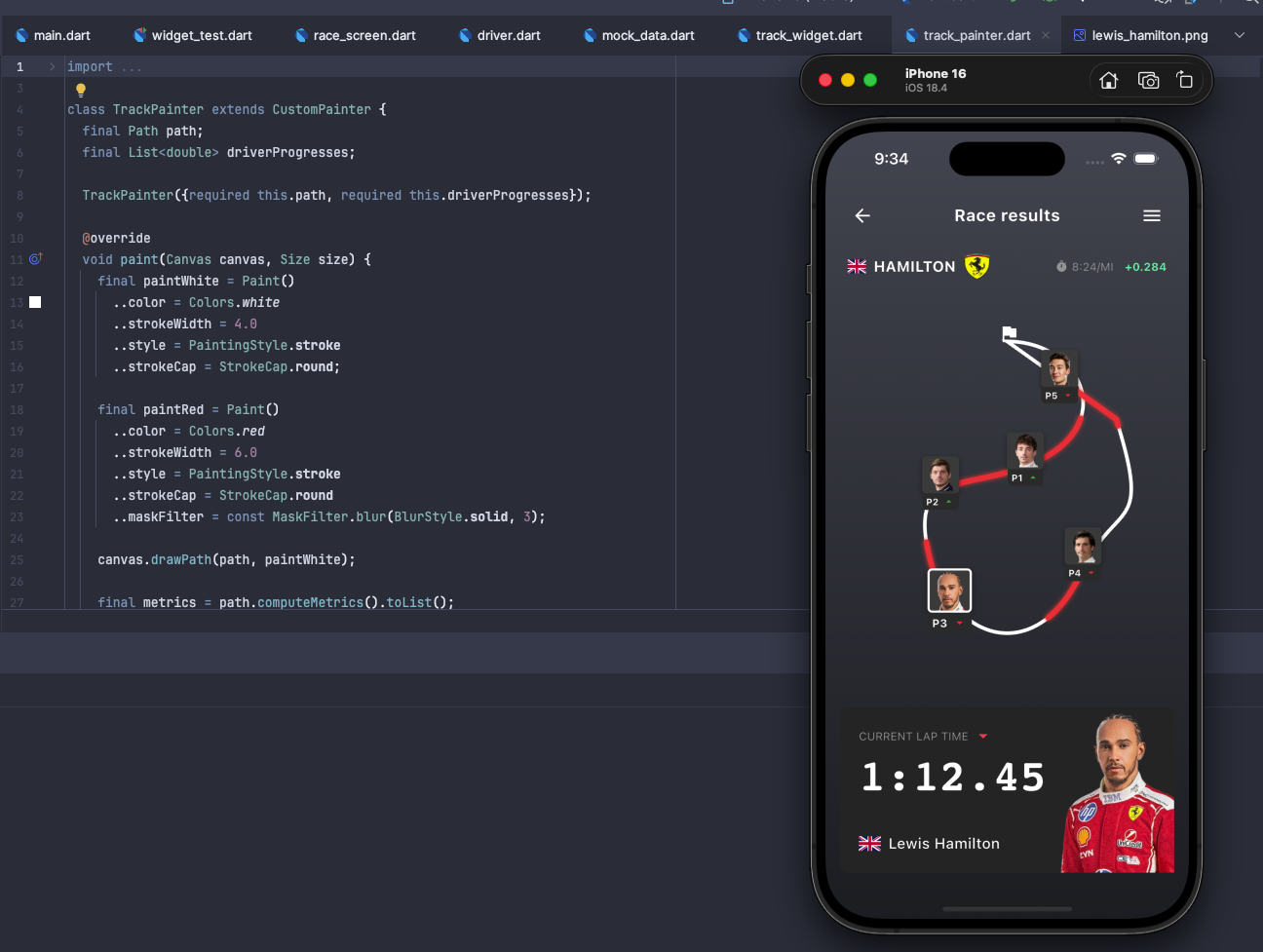Select the P1 driver avatar on track
The image size is (1263, 952).
click(x=1024, y=452)
